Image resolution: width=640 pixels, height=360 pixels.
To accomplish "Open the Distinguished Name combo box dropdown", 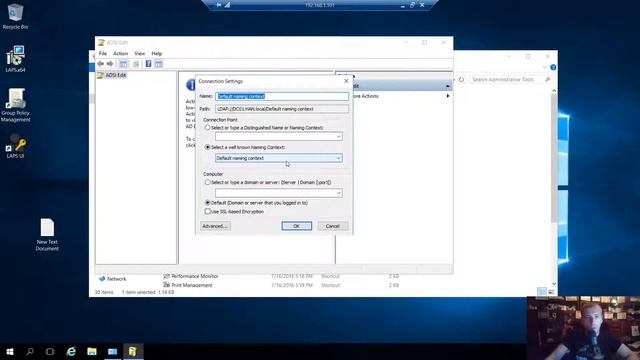I will tap(339, 136).
